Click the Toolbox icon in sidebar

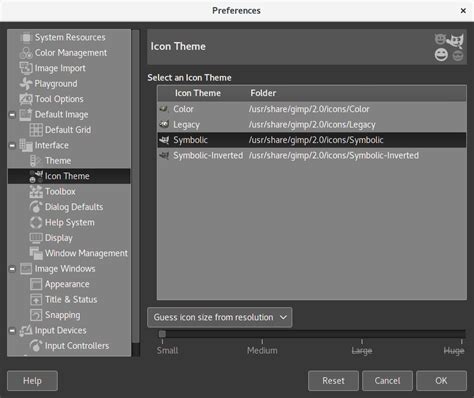click(36, 191)
